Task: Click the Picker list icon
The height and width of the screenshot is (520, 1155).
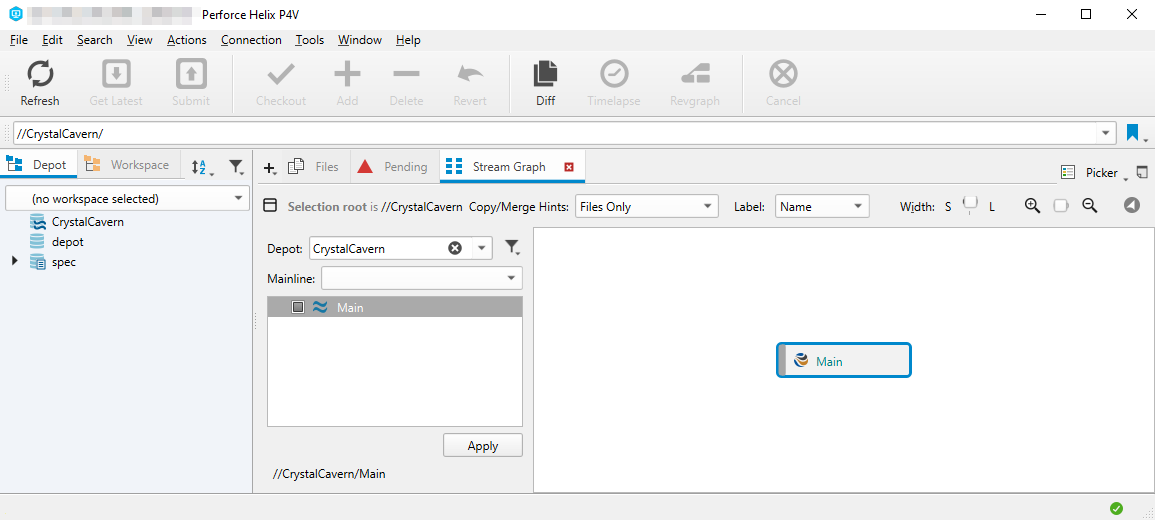Action: (1068, 172)
